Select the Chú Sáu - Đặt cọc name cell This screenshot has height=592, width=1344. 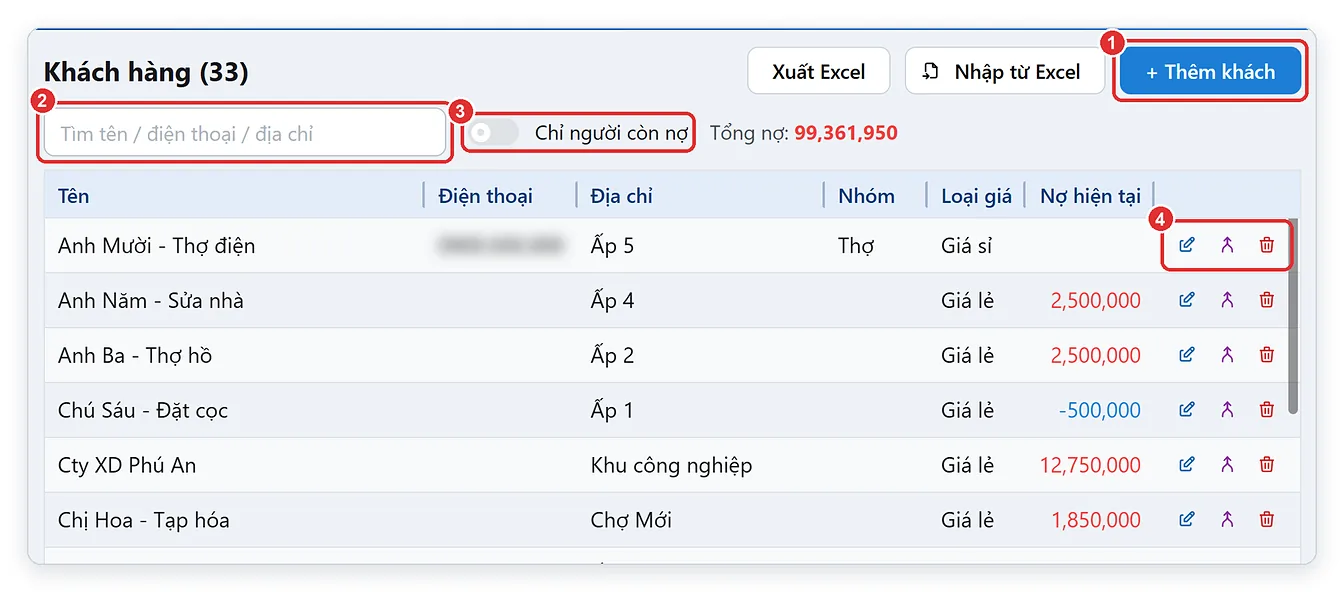tap(143, 411)
